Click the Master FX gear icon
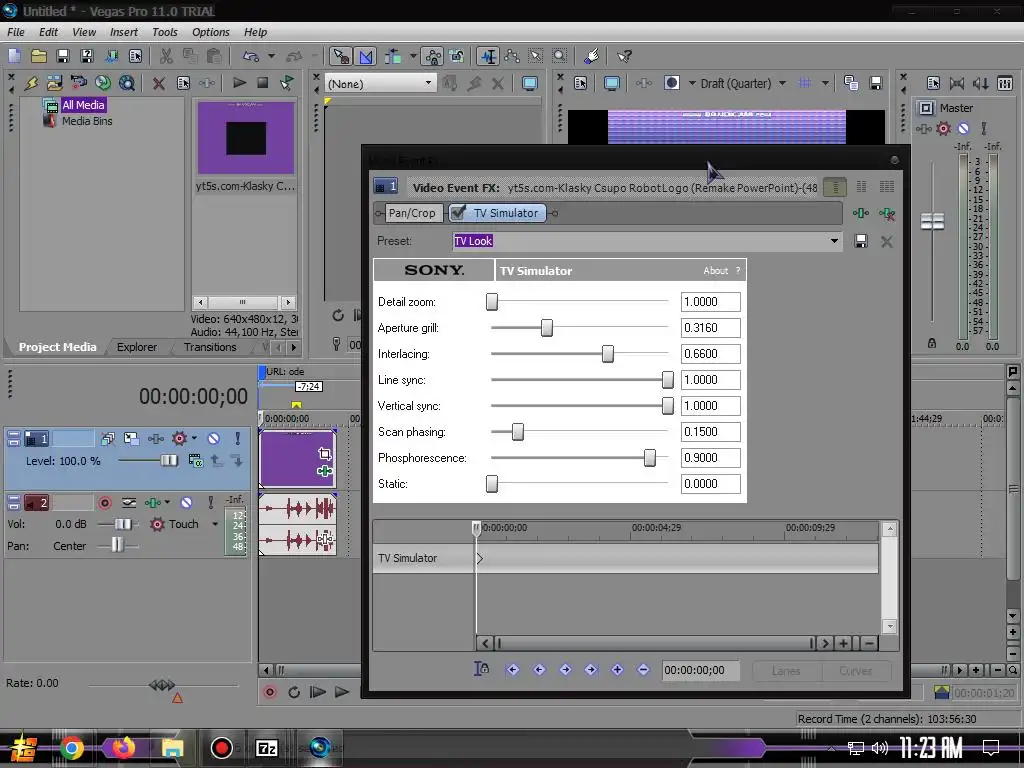This screenshot has width=1024, height=768. (943, 129)
